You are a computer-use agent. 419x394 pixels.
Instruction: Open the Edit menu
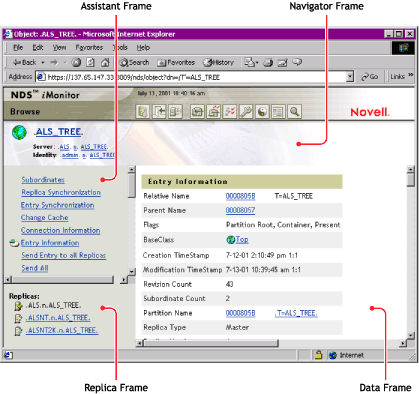coord(38,48)
